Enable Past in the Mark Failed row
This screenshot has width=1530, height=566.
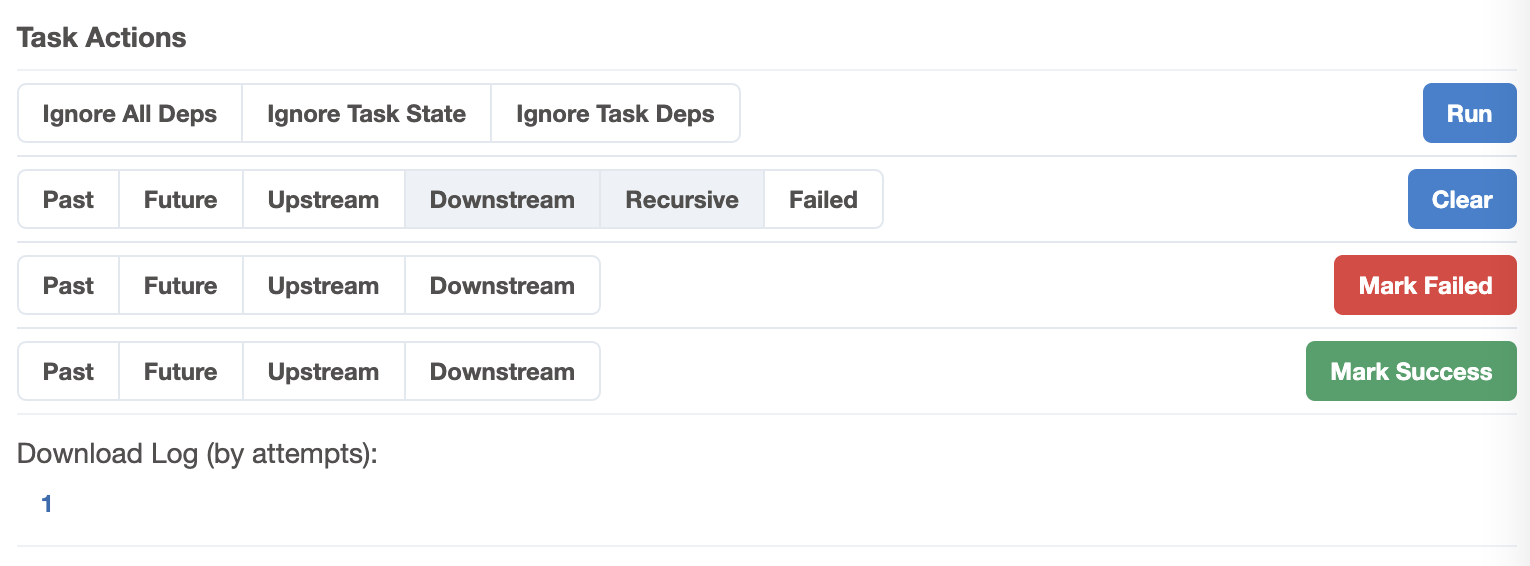point(68,286)
